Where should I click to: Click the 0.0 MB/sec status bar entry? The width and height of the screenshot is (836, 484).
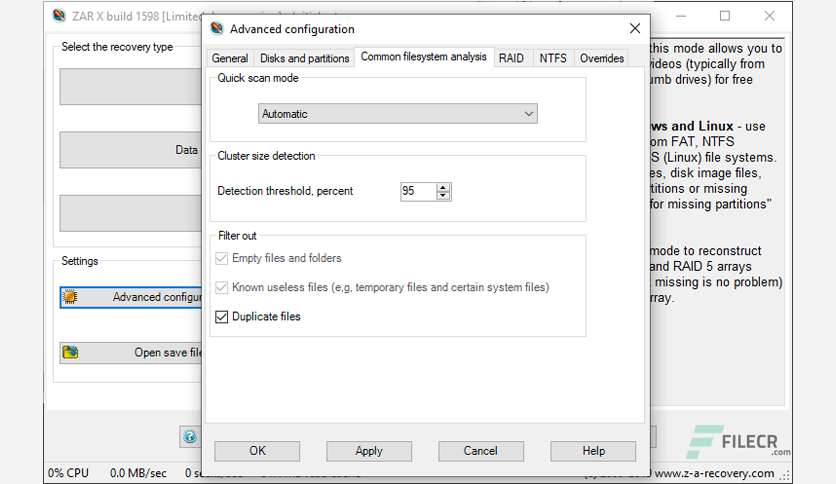coord(138,473)
